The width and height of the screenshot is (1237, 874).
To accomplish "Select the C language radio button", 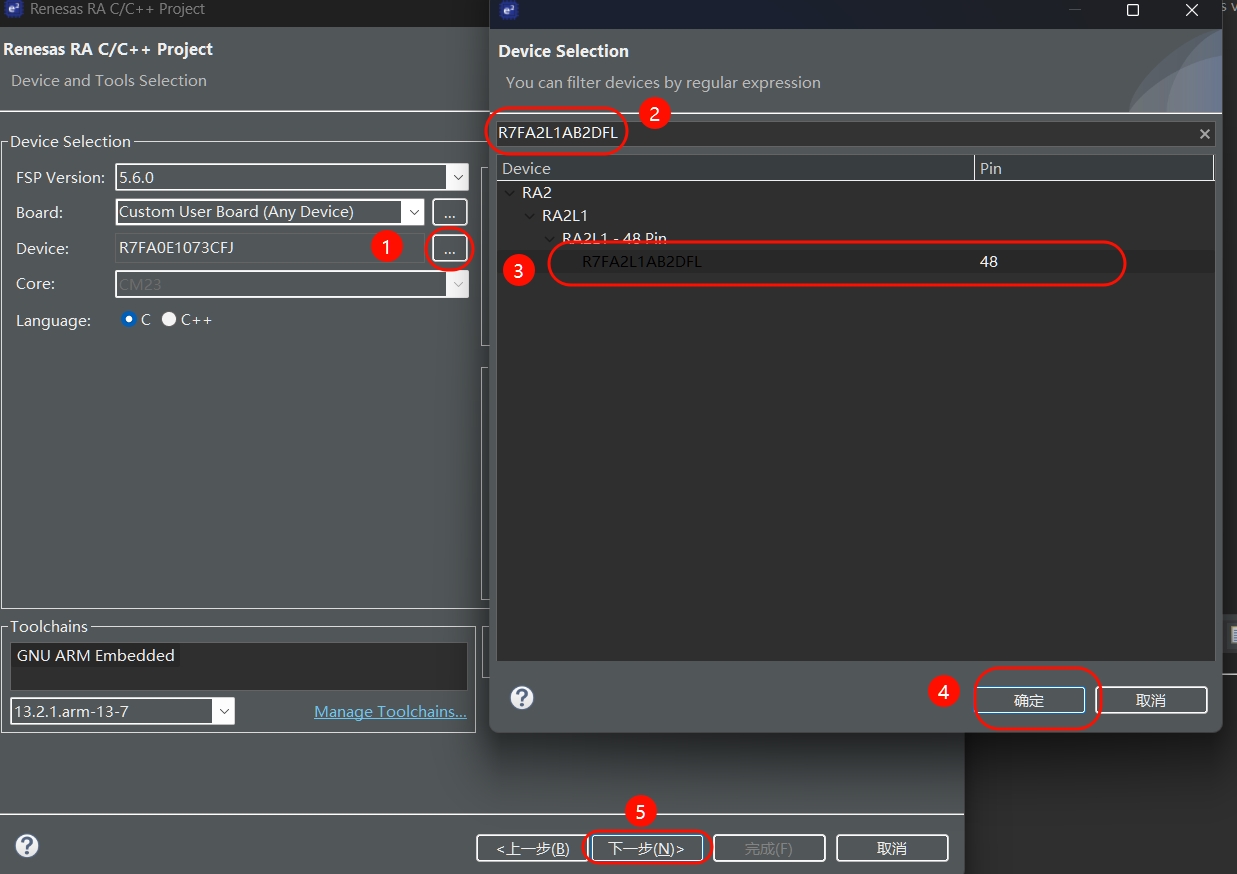I will 128,320.
